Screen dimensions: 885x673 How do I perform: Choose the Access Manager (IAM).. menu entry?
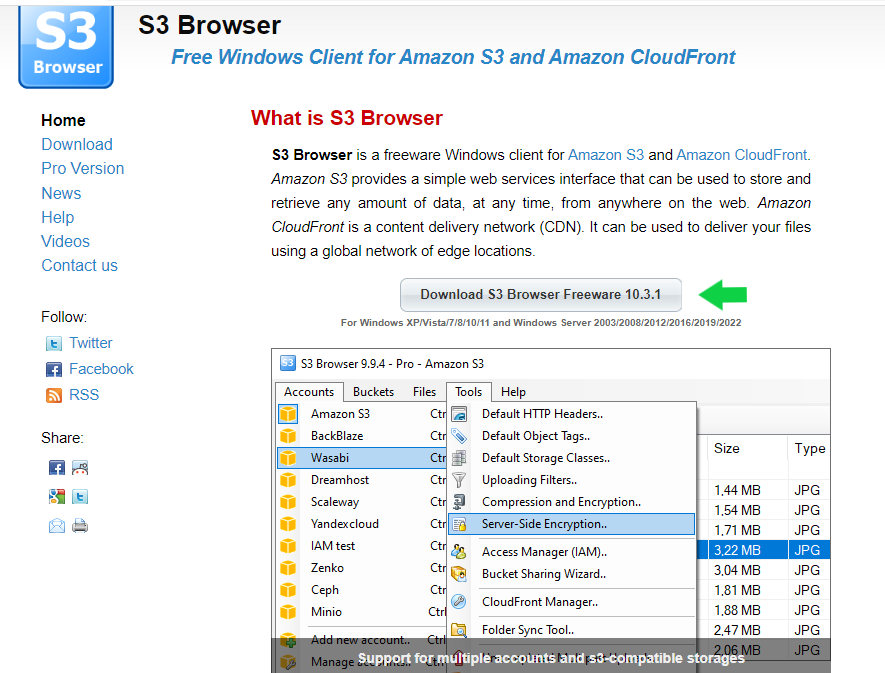571,552
